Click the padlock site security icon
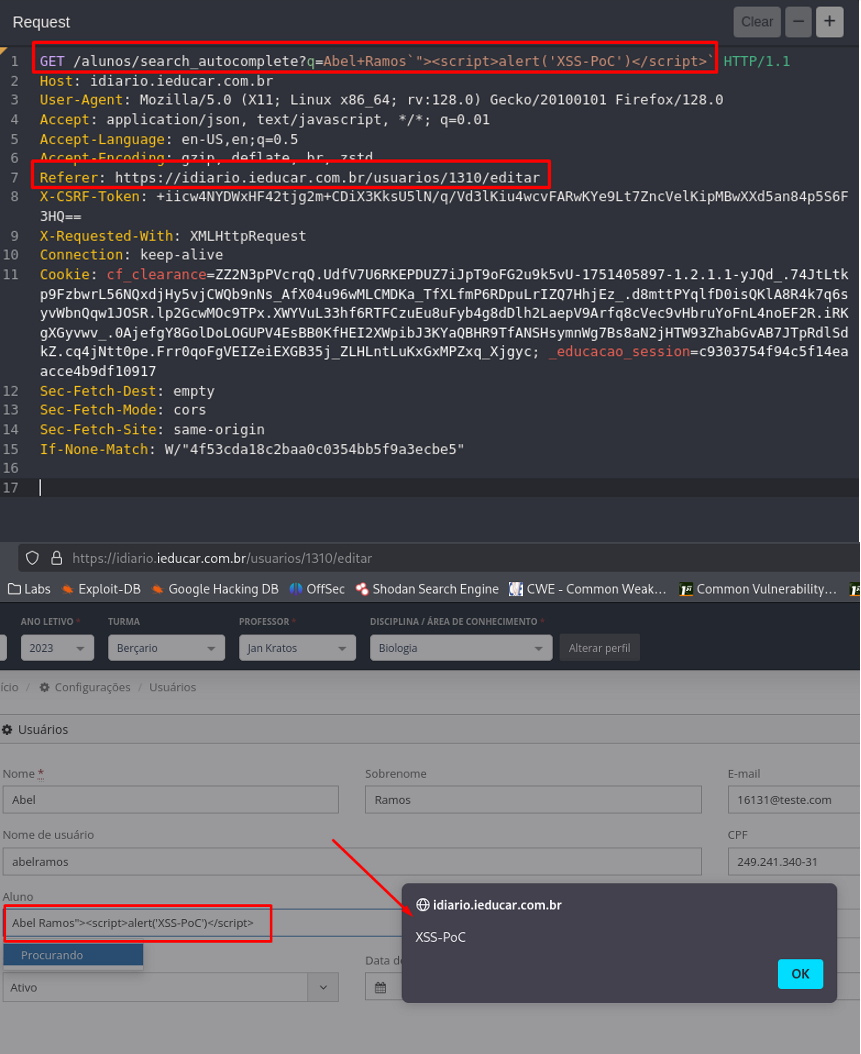Screen dimensions: 861x1054 (x=57, y=558)
